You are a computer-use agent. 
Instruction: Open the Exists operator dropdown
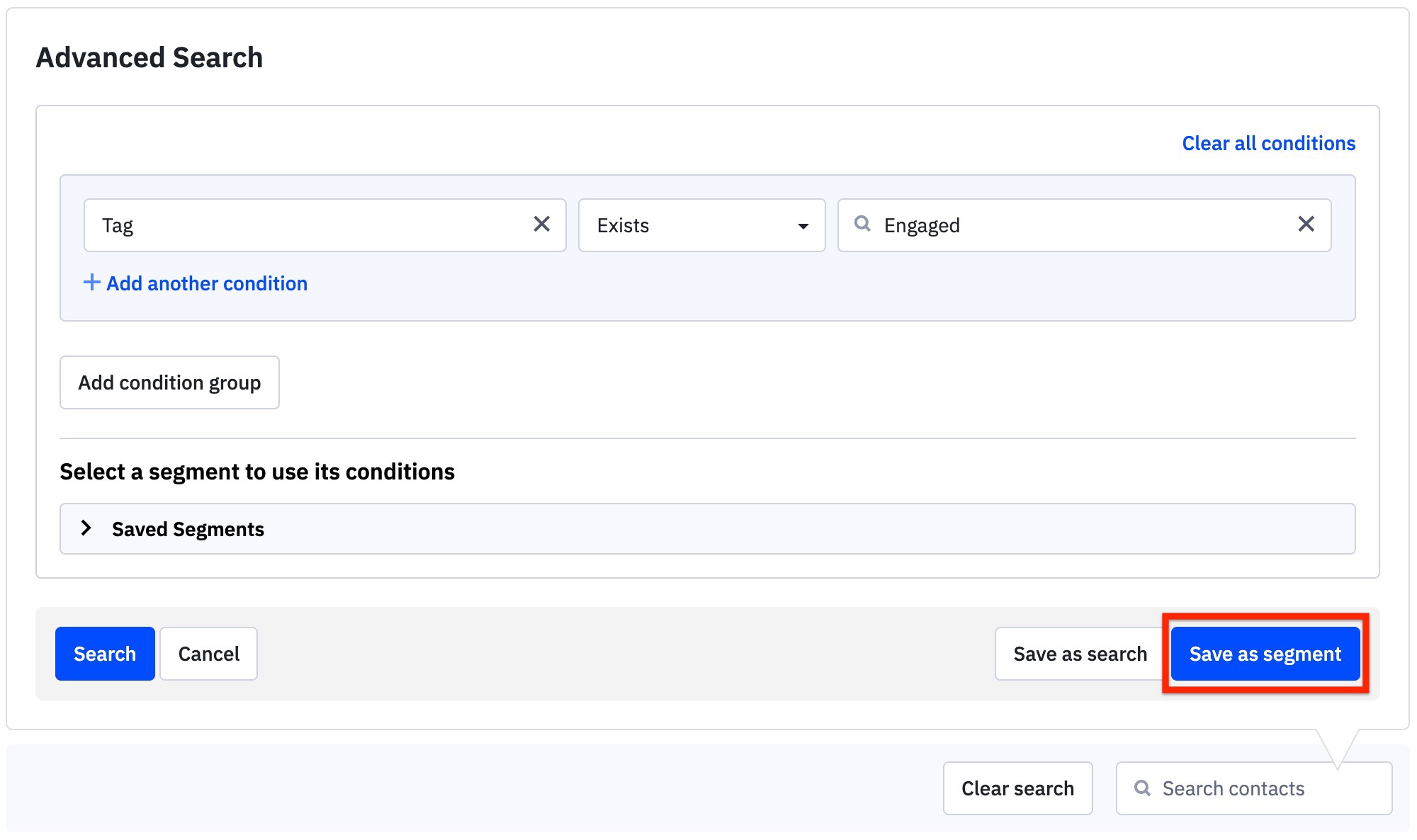(x=702, y=225)
